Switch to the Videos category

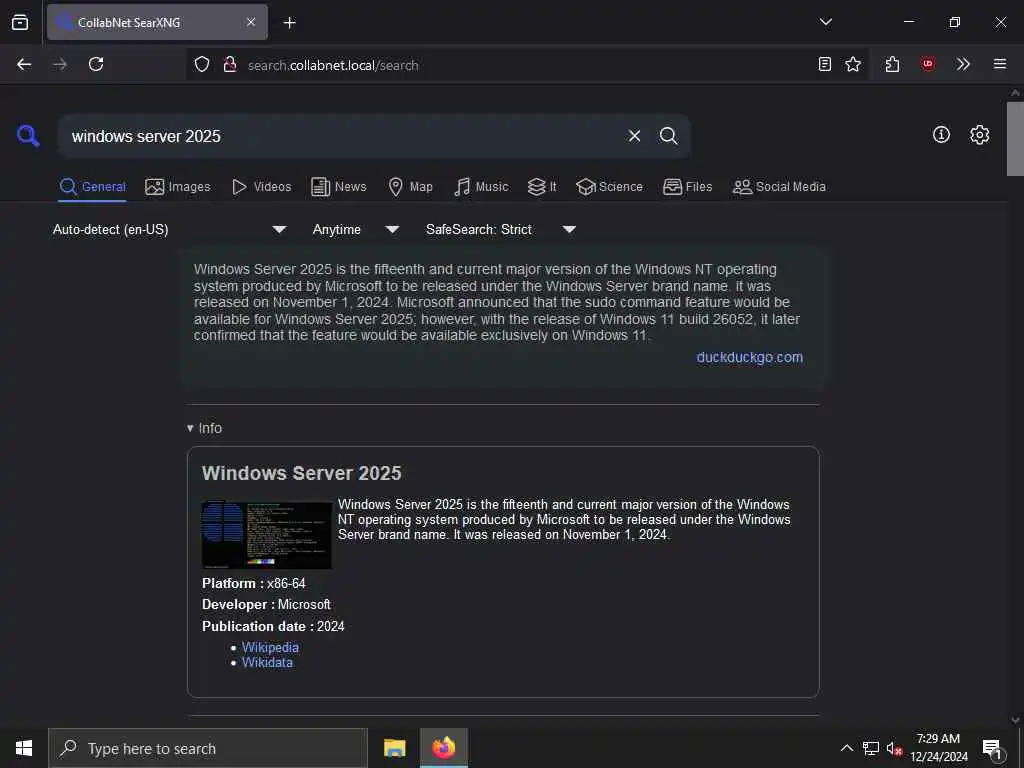tap(261, 187)
